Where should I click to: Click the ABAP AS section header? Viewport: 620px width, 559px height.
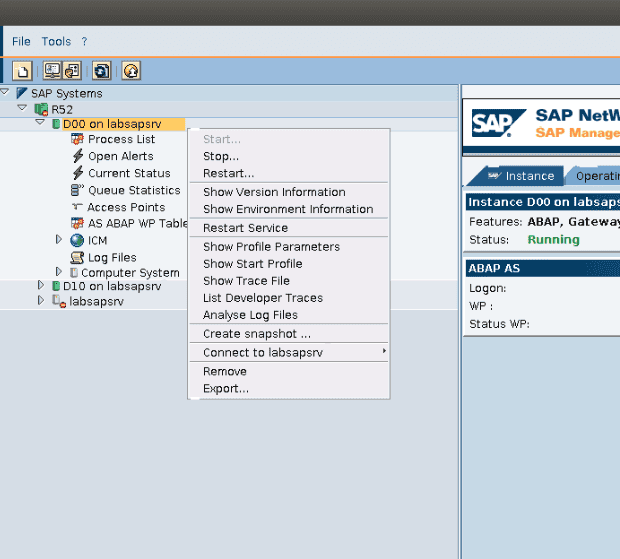(543, 268)
